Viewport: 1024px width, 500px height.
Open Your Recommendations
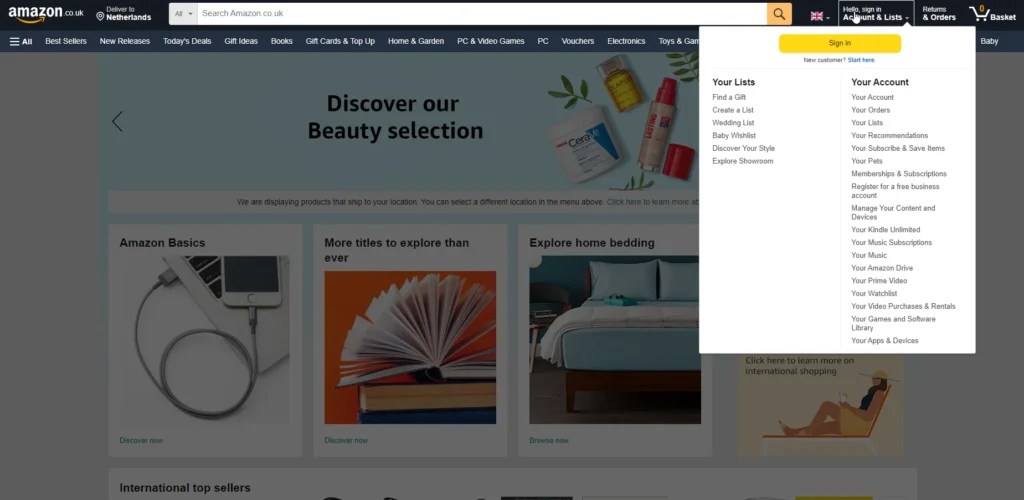click(x=889, y=136)
